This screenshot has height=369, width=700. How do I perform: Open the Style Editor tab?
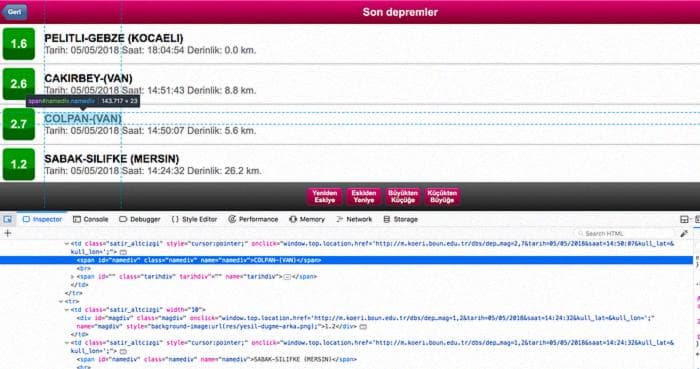point(194,219)
